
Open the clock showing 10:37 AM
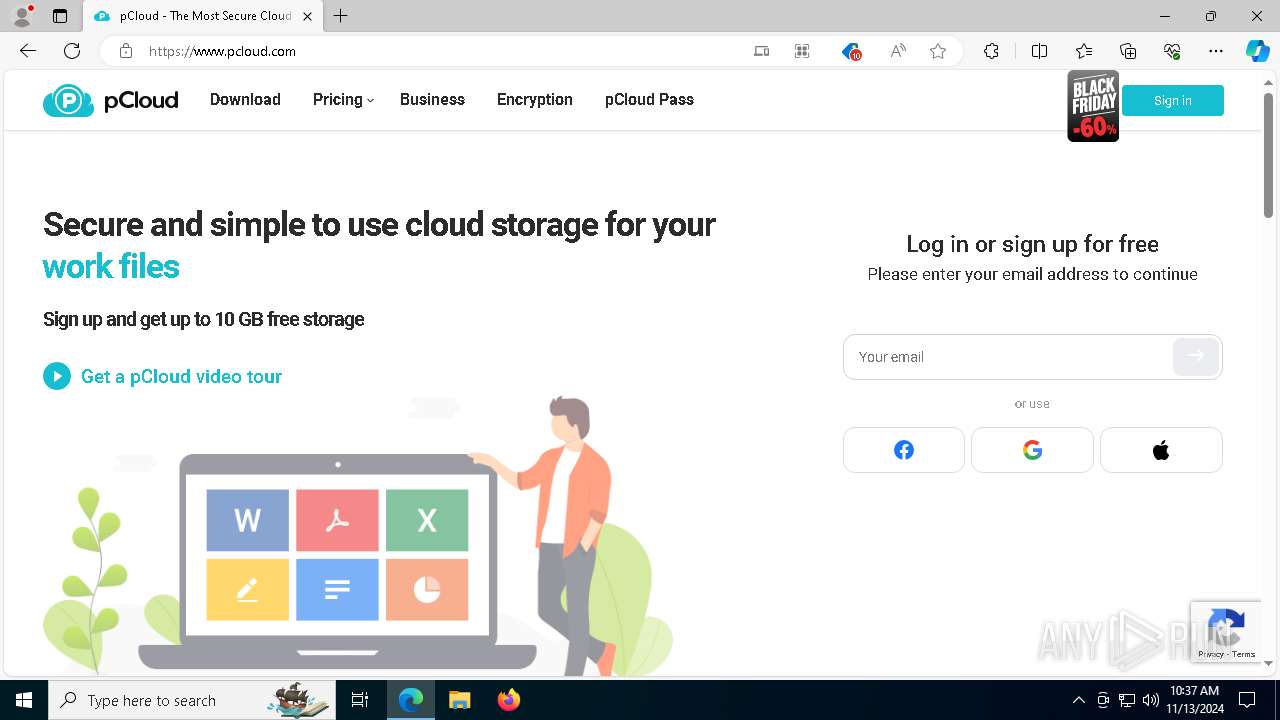click(x=1194, y=700)
